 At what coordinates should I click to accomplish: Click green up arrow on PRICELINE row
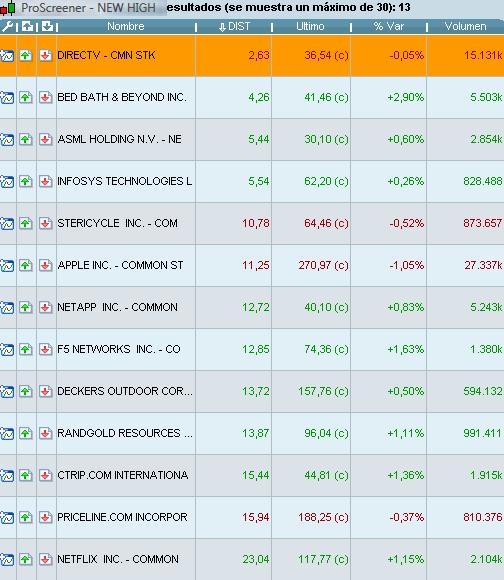(x=26, y=517)
